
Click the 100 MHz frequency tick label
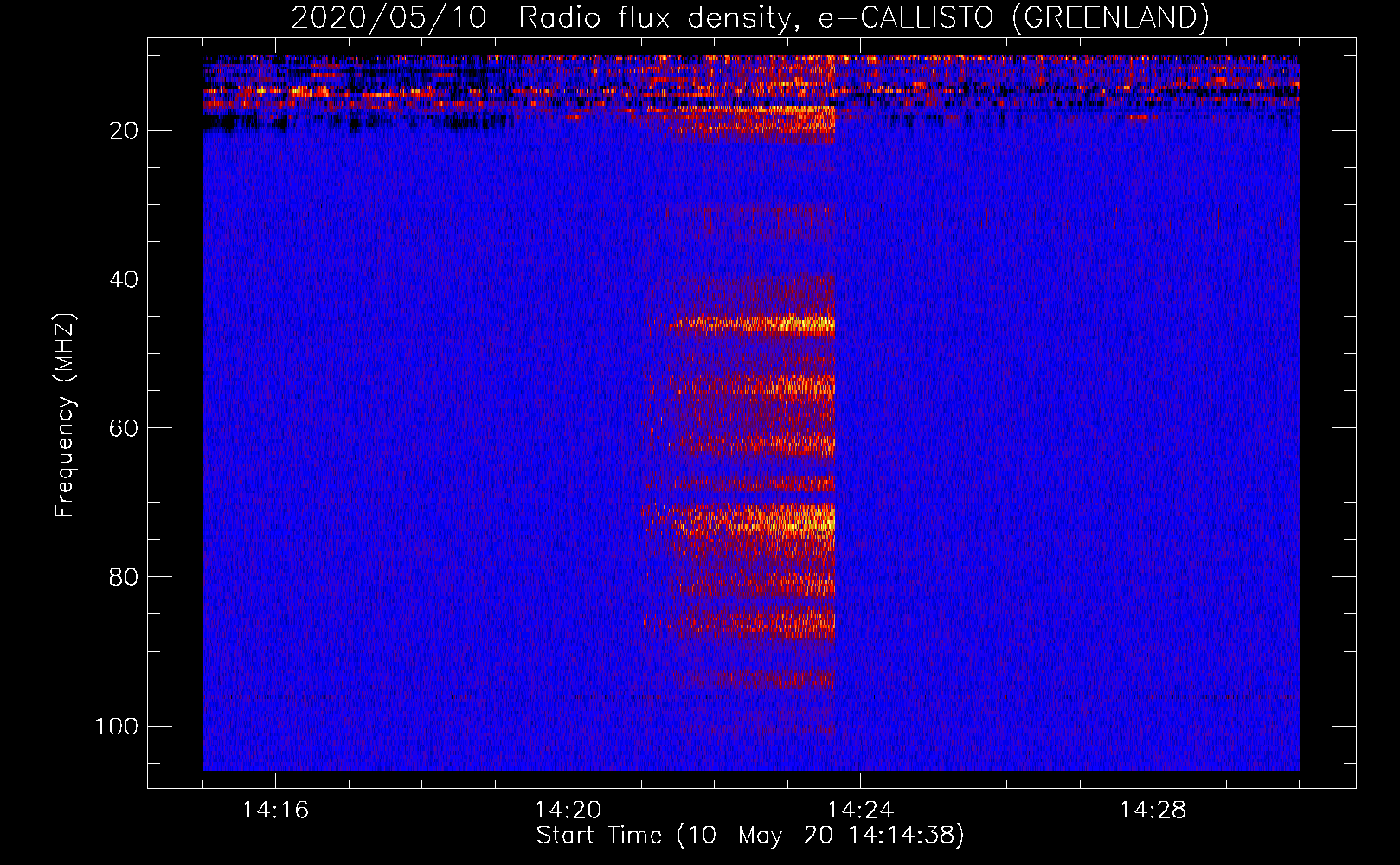[117, 726]
